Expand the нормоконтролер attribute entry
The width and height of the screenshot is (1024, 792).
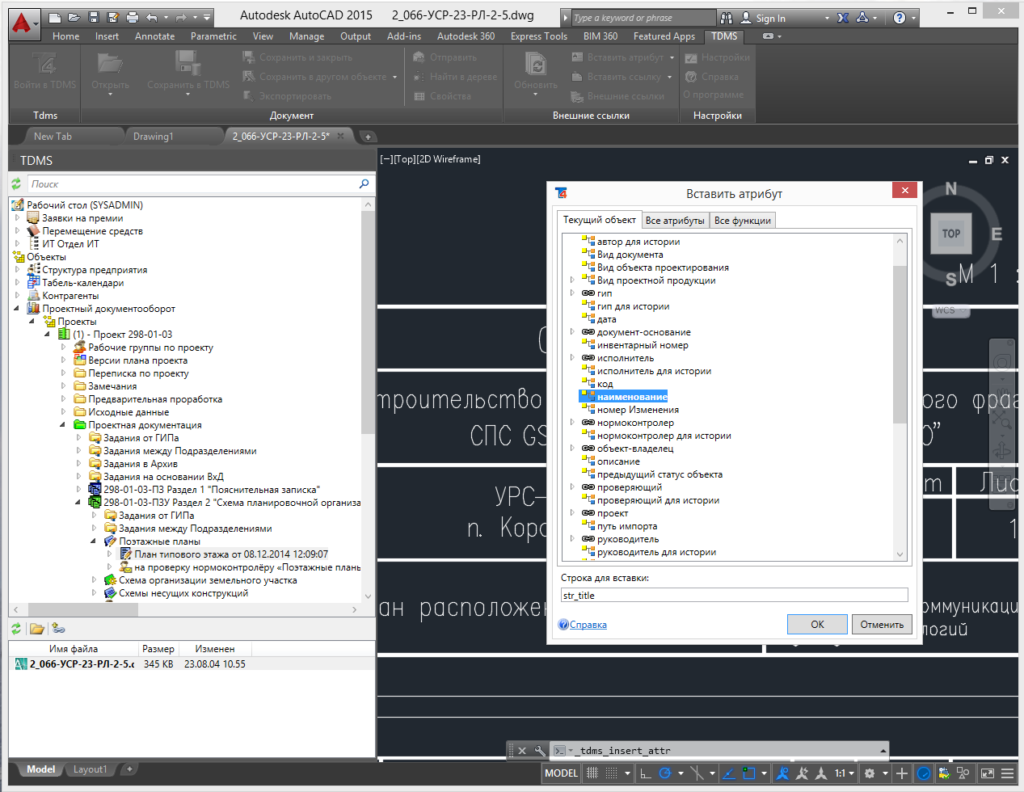point(573,422)
